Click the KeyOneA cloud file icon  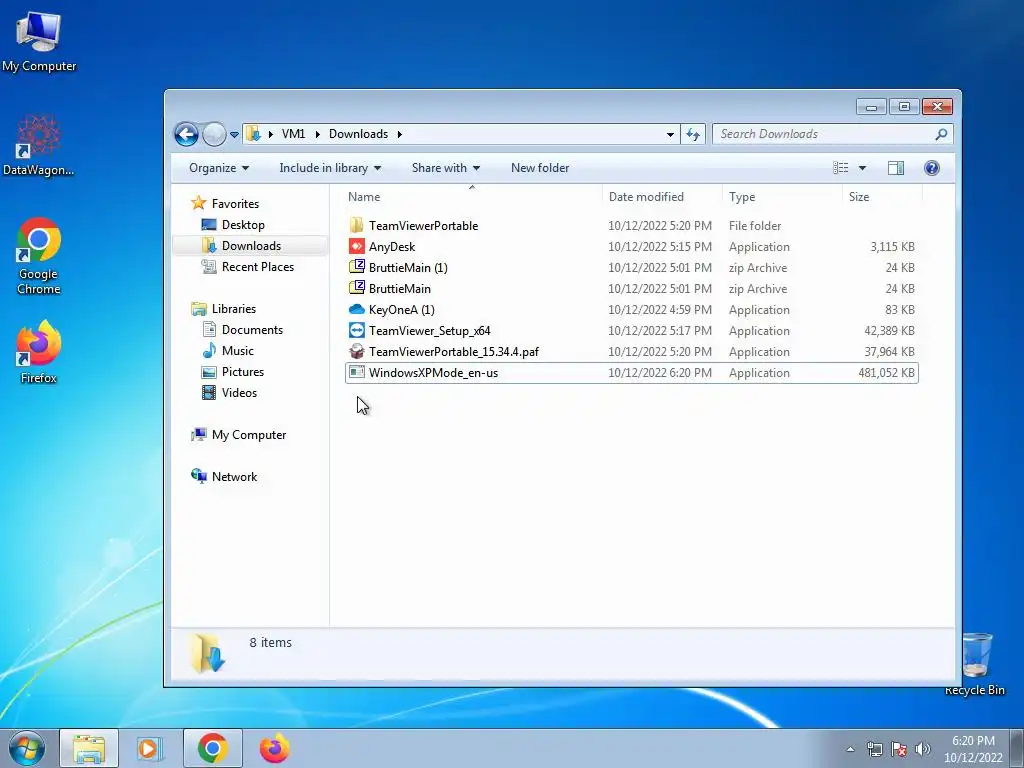[x=357, y=309]
